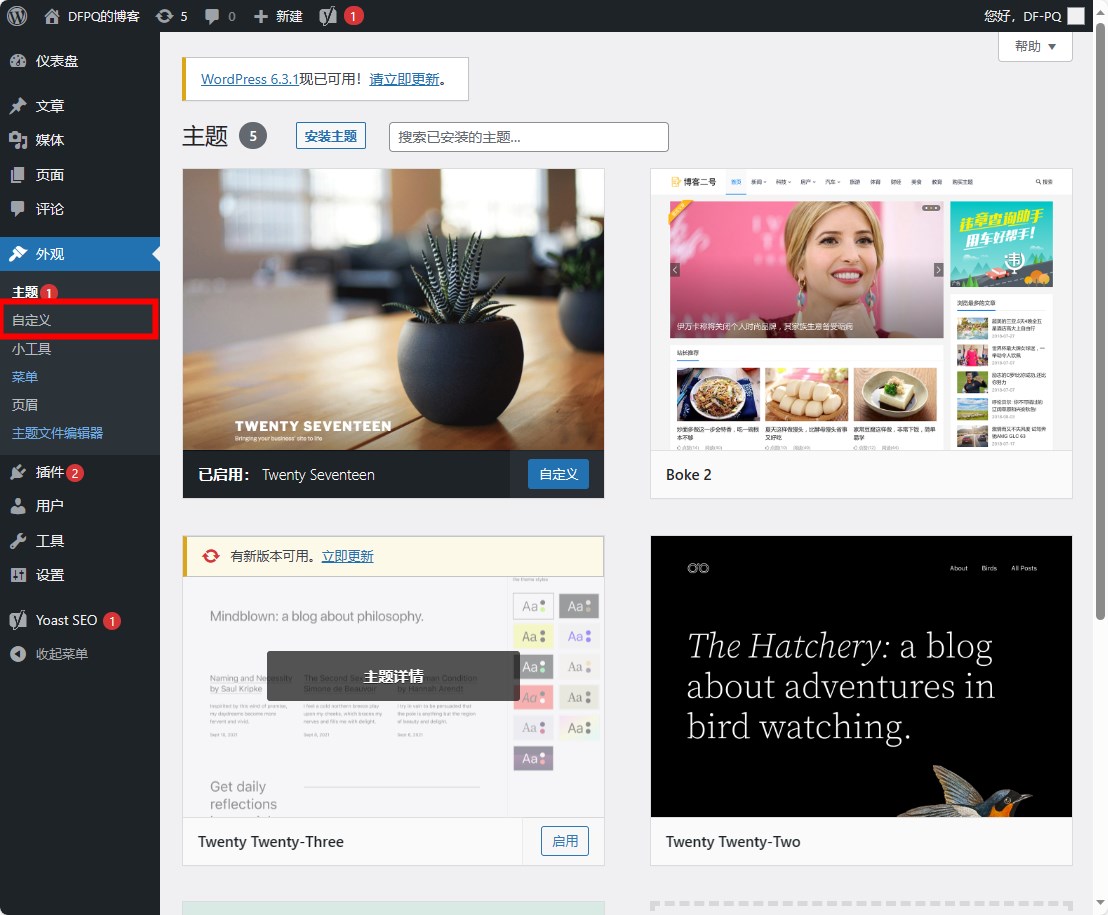
Task: Click the WordPress logo in admin bar
Action: coord(17,16)
